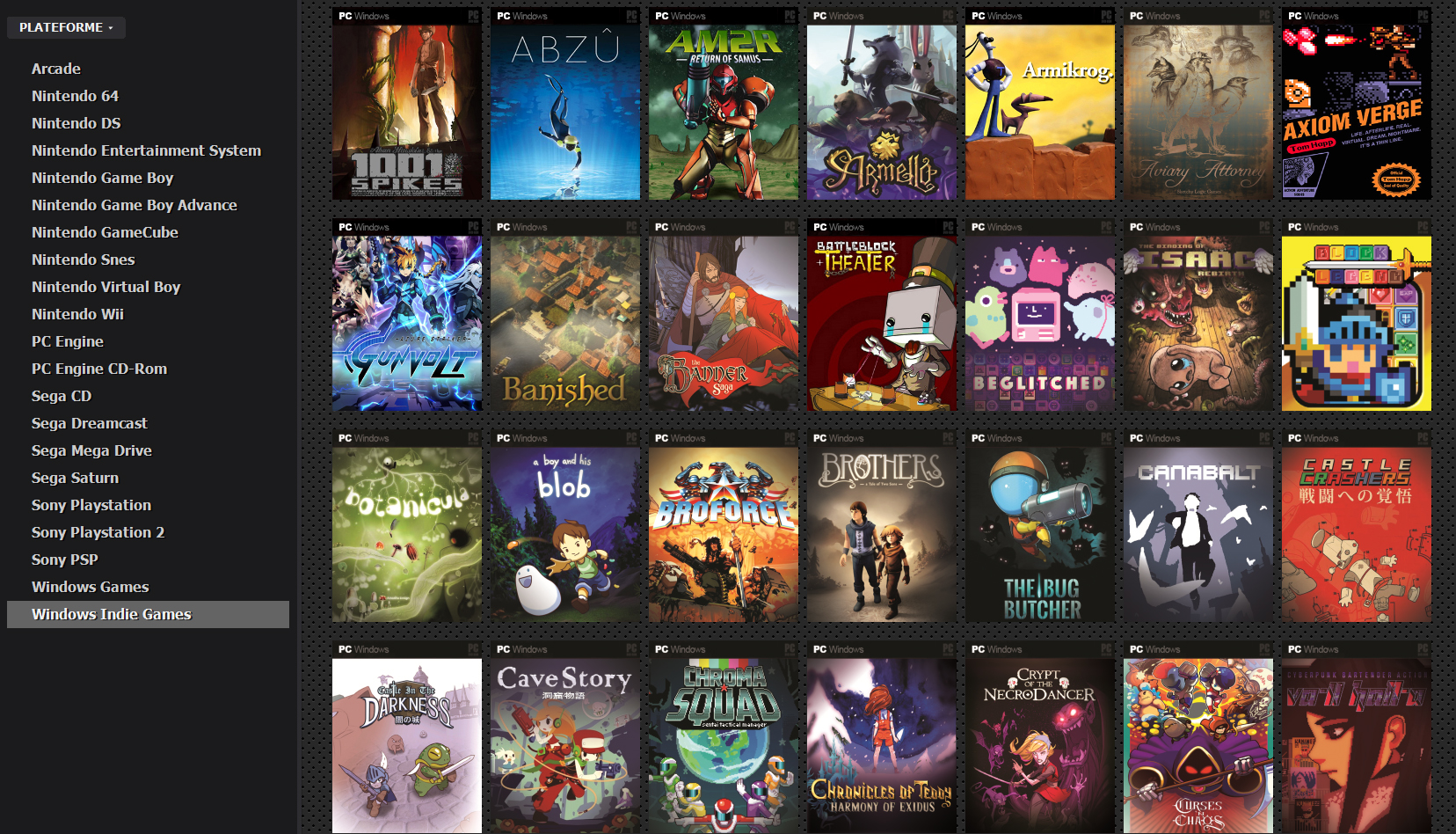
Task: Open the PLATEFORME dropdown
Action: point(66,27)
